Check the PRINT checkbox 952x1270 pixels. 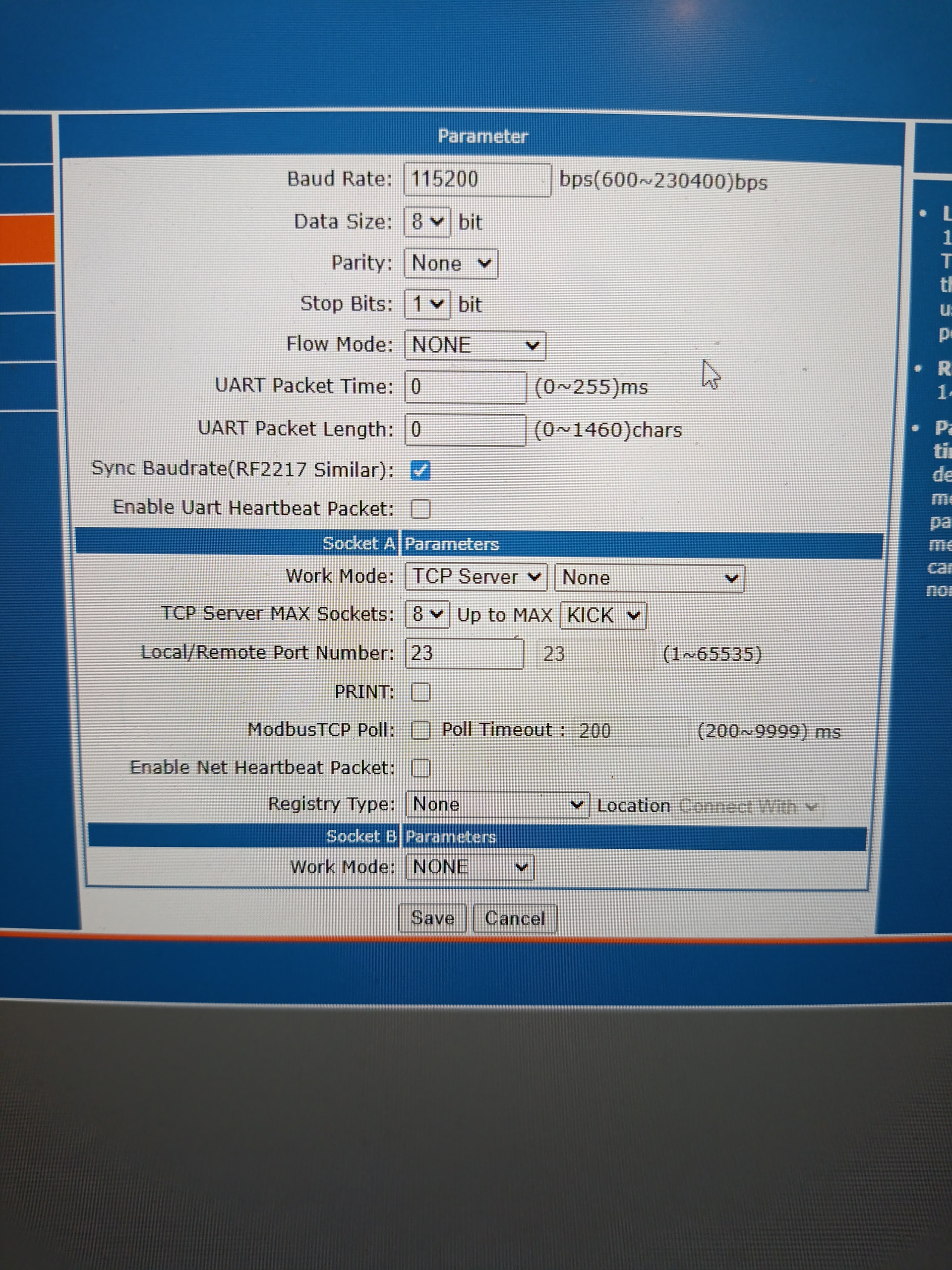[420, 693]
